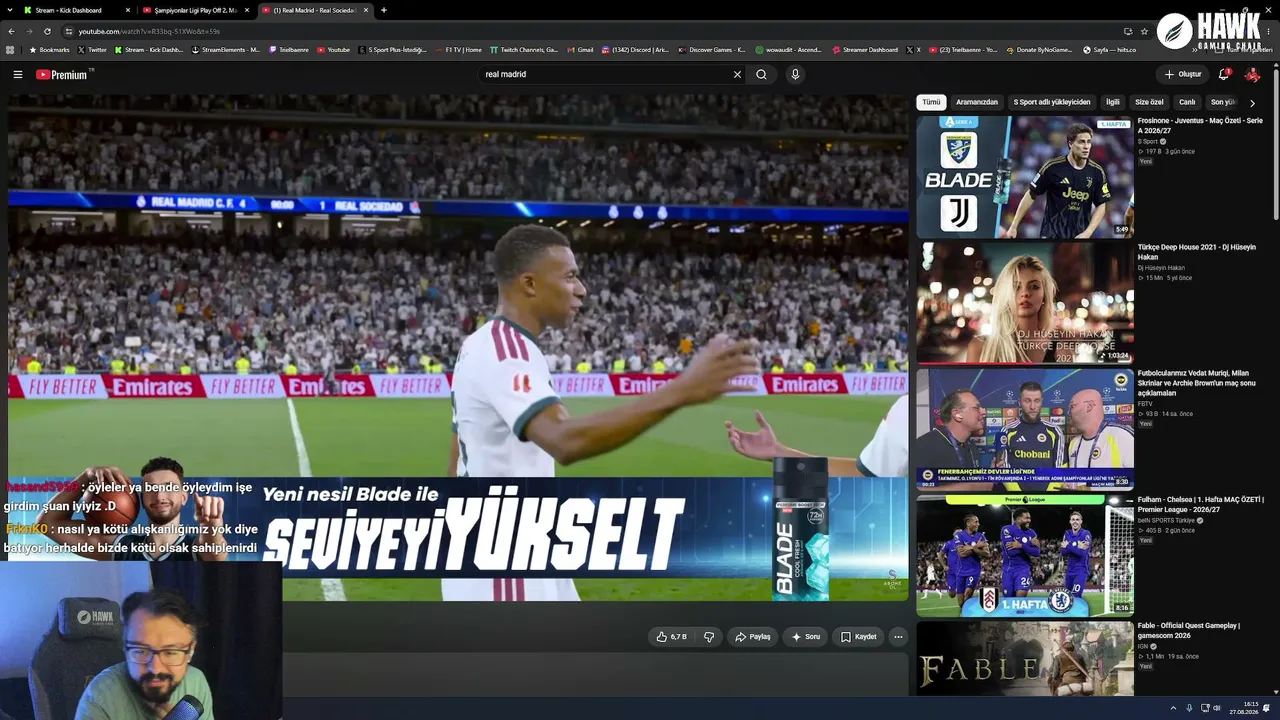Click the install/cast icon in address bar

pos(1128,31)
